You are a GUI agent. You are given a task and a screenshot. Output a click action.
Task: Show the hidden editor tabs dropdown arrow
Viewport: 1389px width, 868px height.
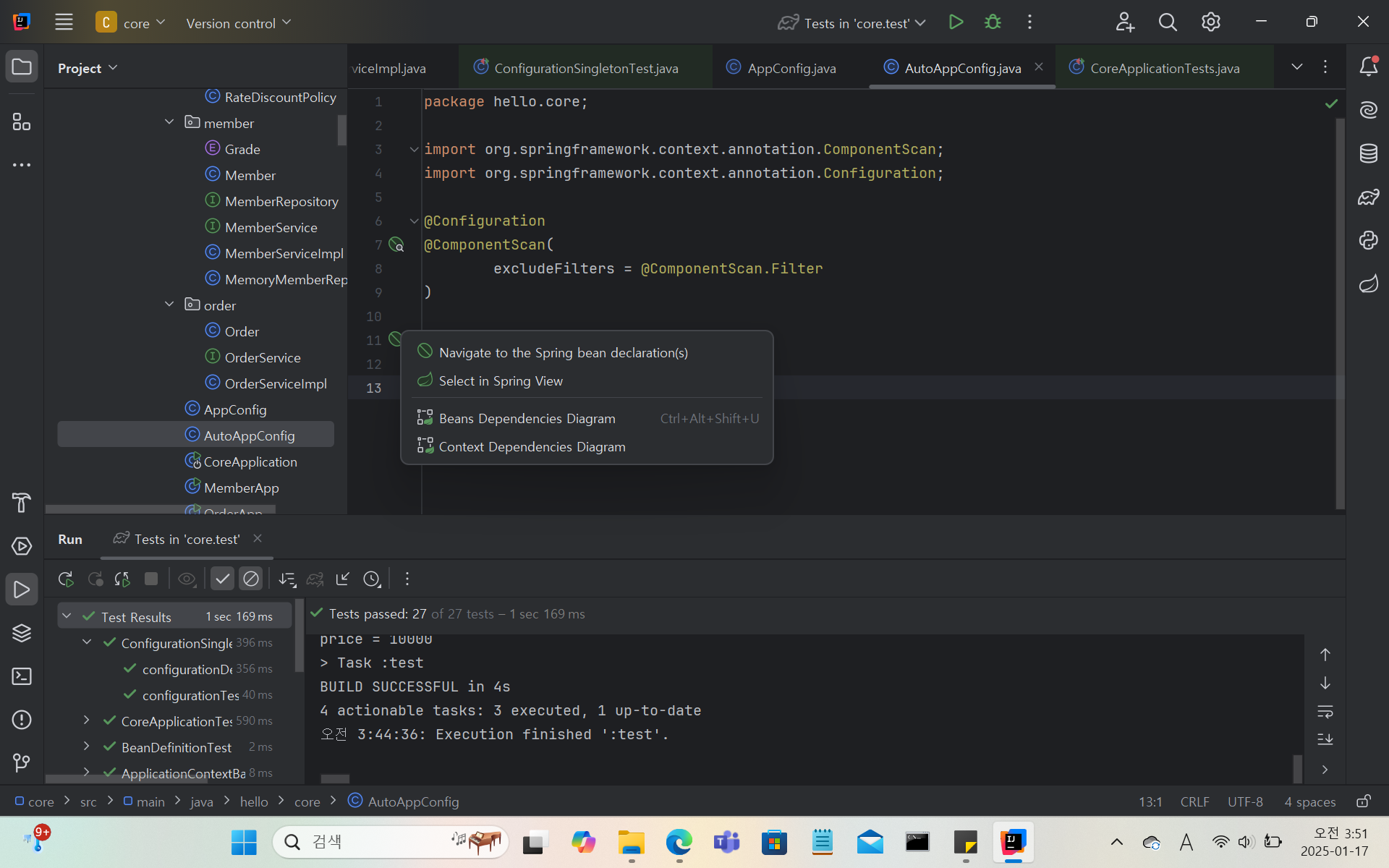1297,67
